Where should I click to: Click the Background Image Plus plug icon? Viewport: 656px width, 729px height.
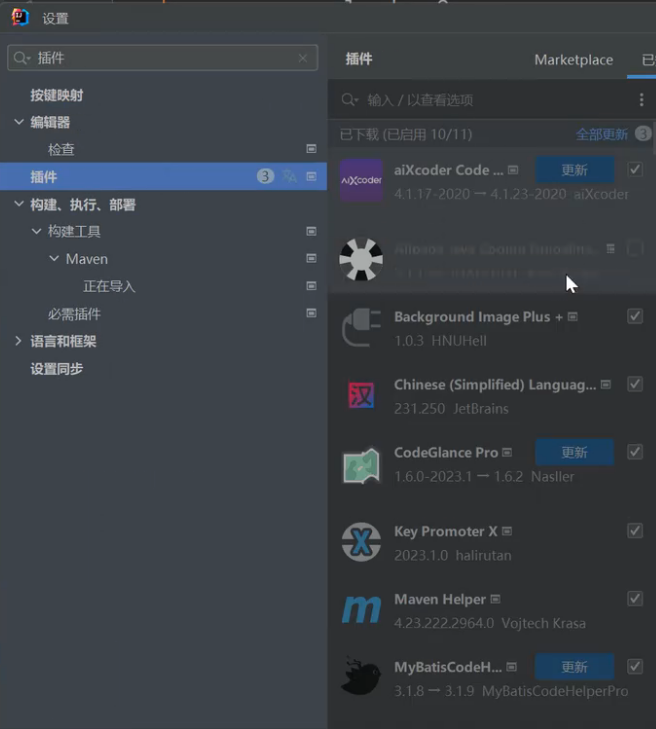(361, 328)
